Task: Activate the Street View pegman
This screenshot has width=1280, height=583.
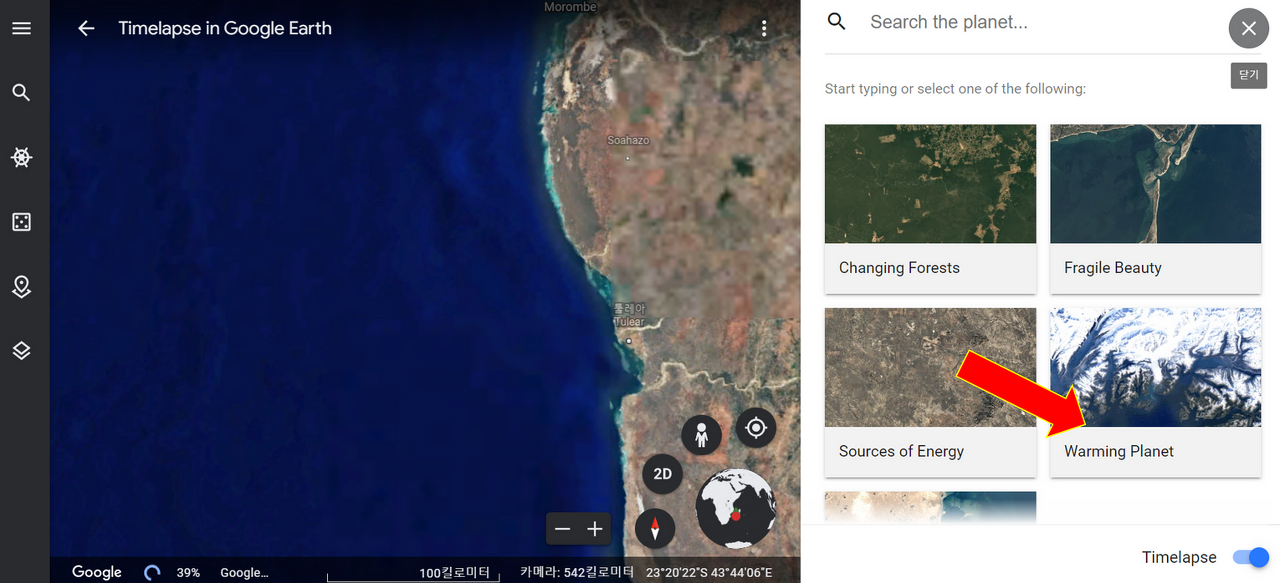Action: pyautogui.click(x=702, y=436)
